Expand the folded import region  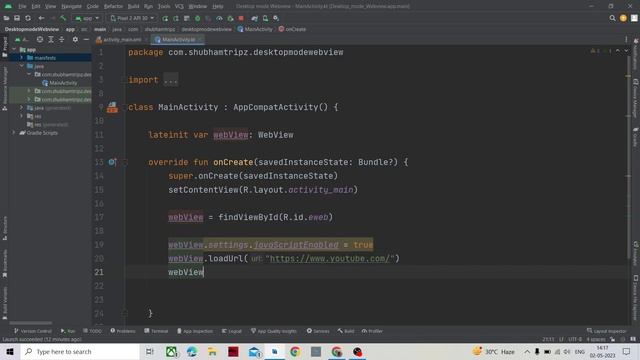pos(171,80)
